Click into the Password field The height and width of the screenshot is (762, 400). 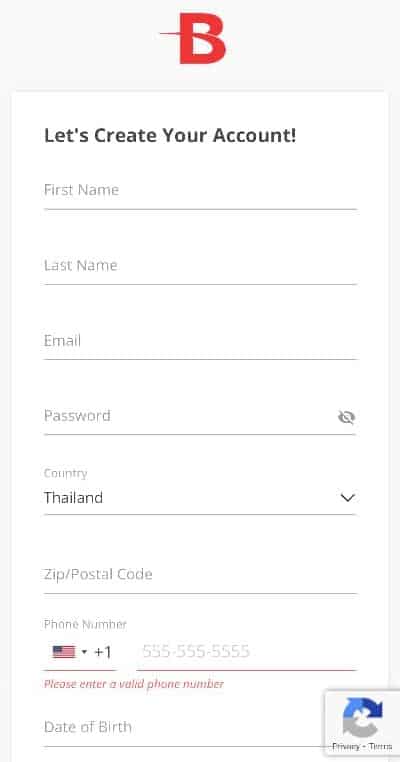click(x=190, y=416)
